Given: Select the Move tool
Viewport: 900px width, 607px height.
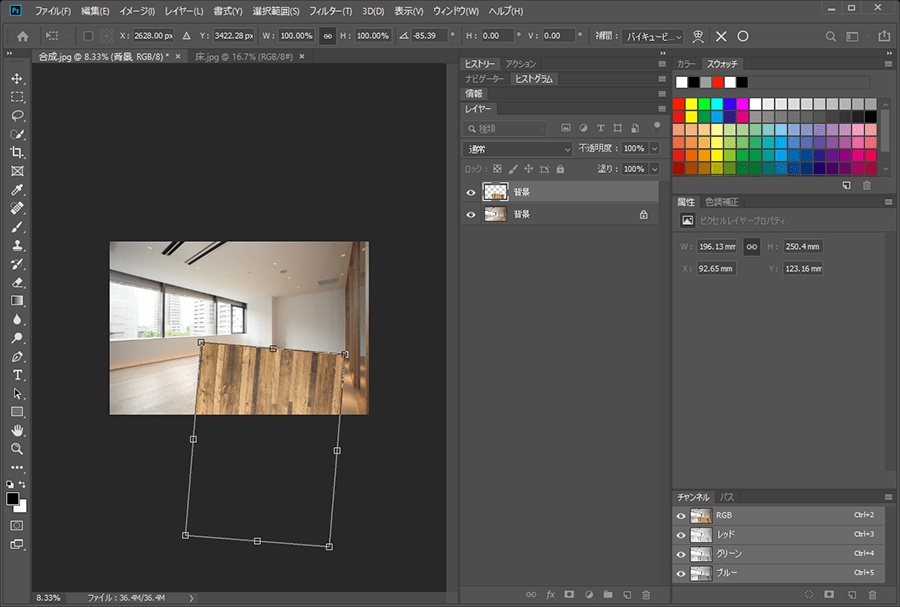Looking at the screenshot, I should 17,78.
